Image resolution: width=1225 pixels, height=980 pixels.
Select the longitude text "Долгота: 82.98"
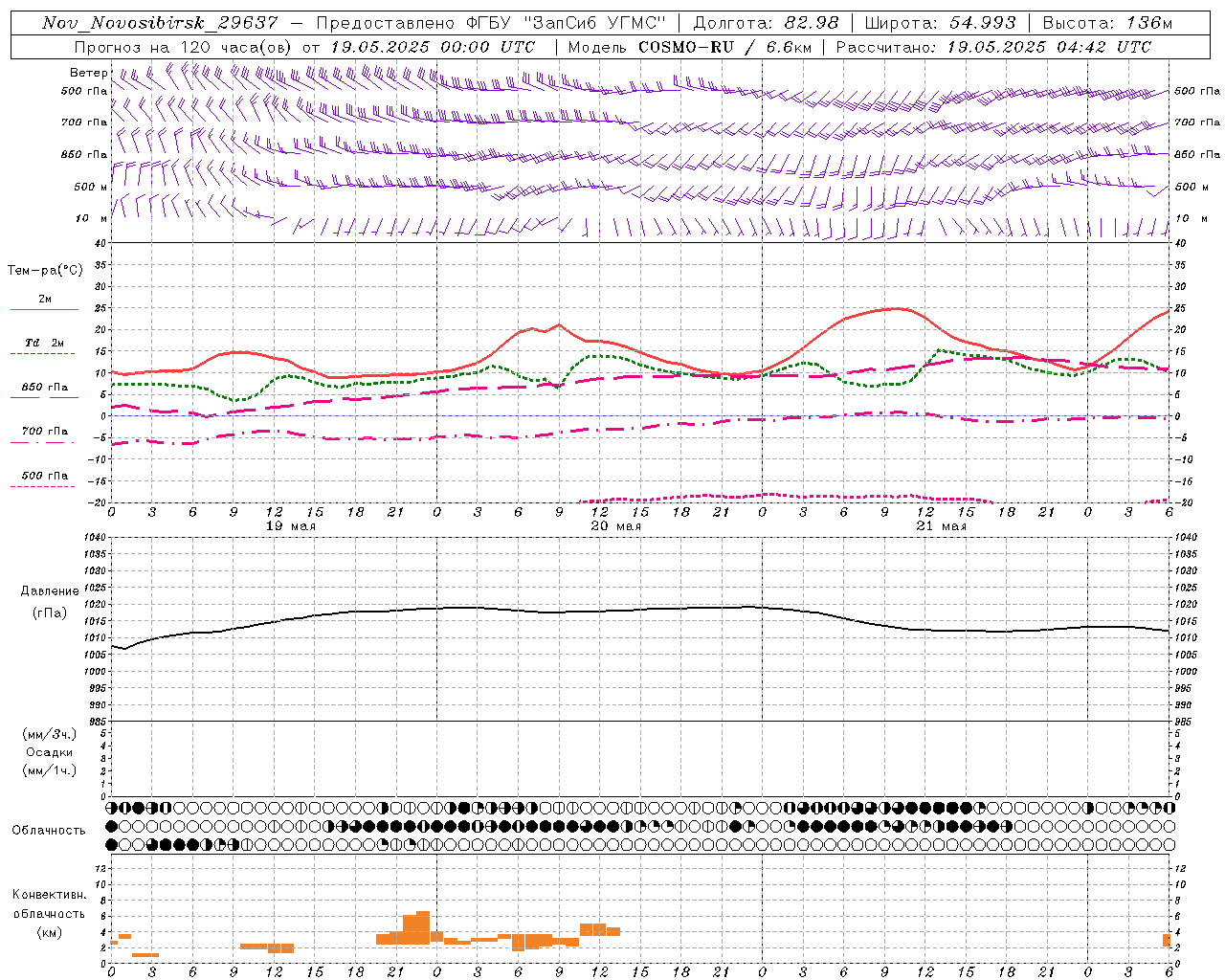[x=766, y=23]
